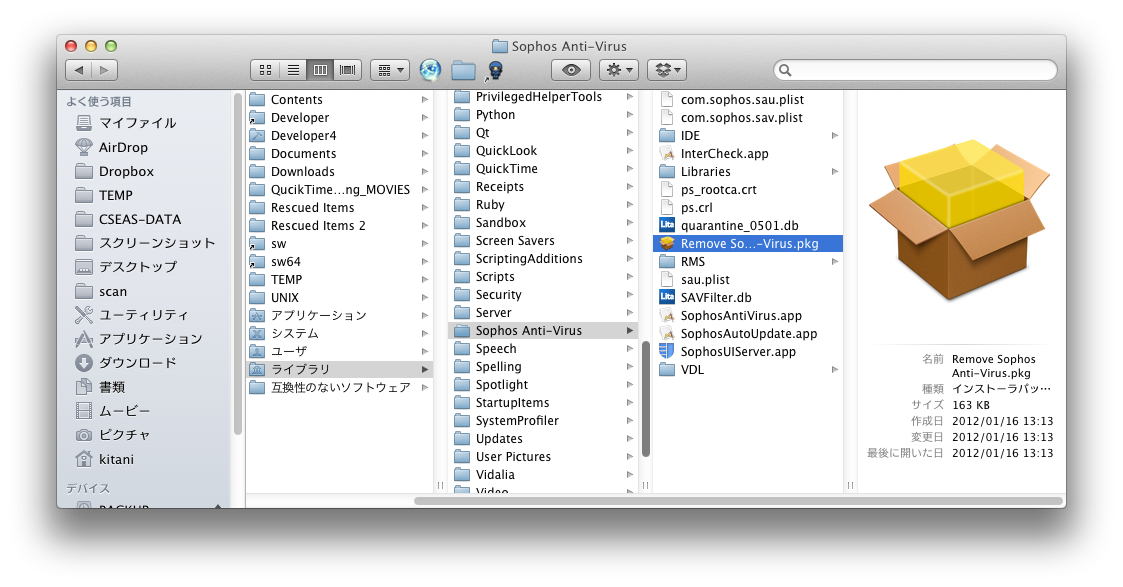Open スクリーンショット sidebar folder

tap(157, 243)
